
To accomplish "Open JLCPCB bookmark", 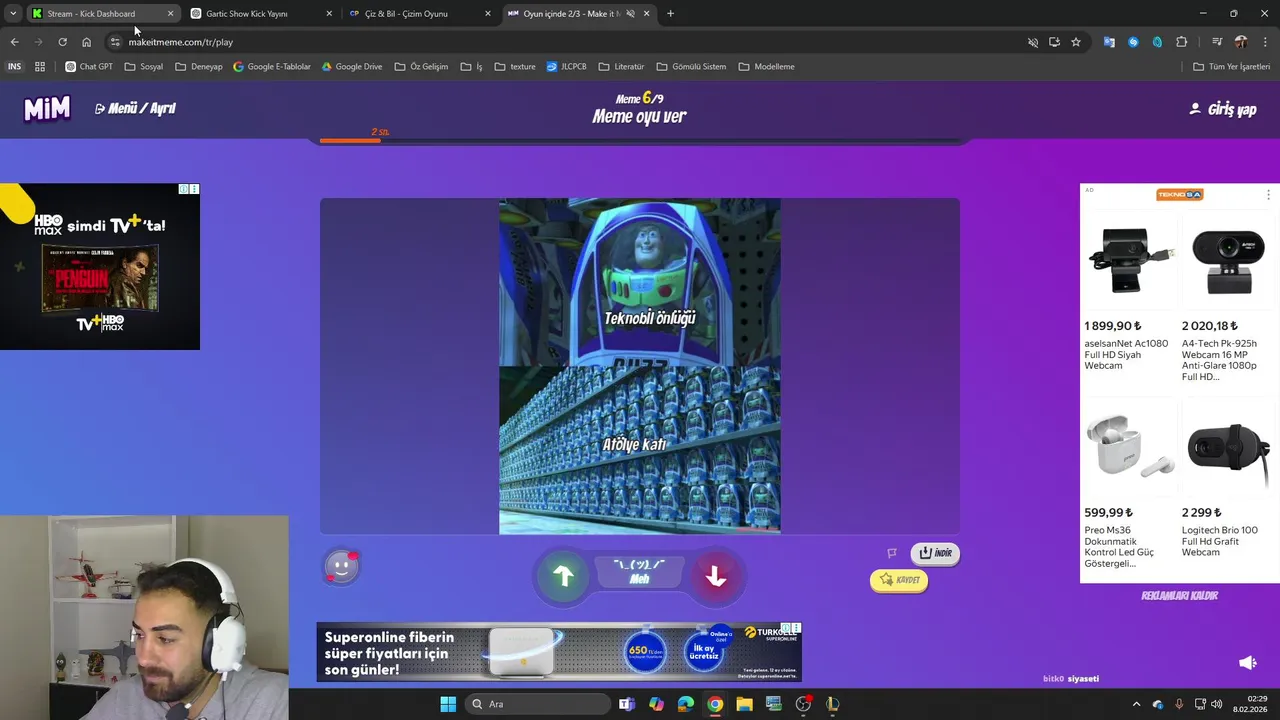I will click(567, 67).
